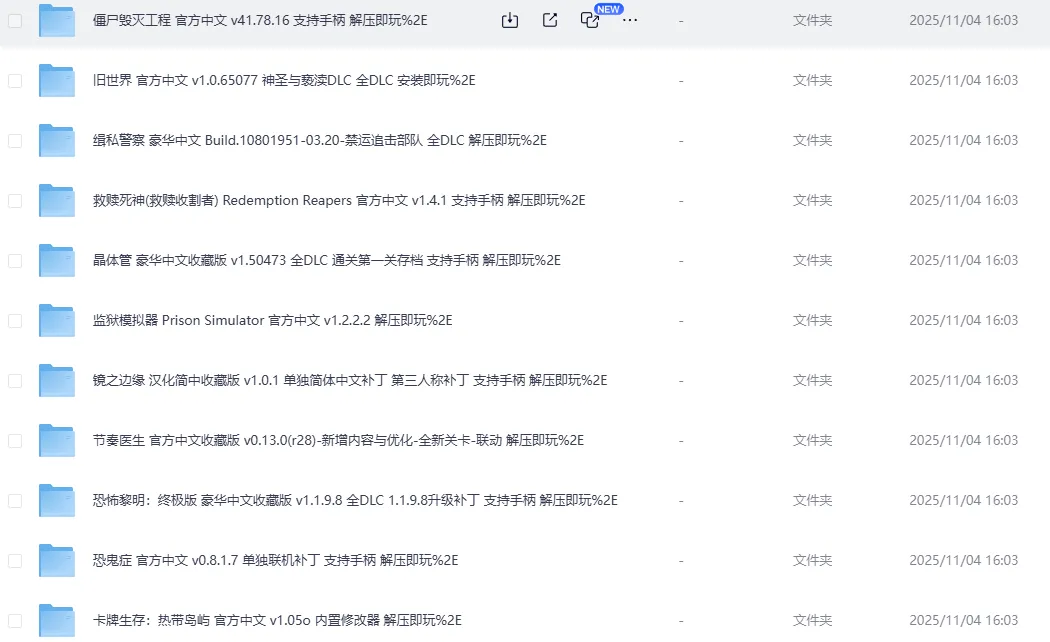Click folder icon for Prison Simulator
Screen dimensions: 1050x642
point(56,320)
